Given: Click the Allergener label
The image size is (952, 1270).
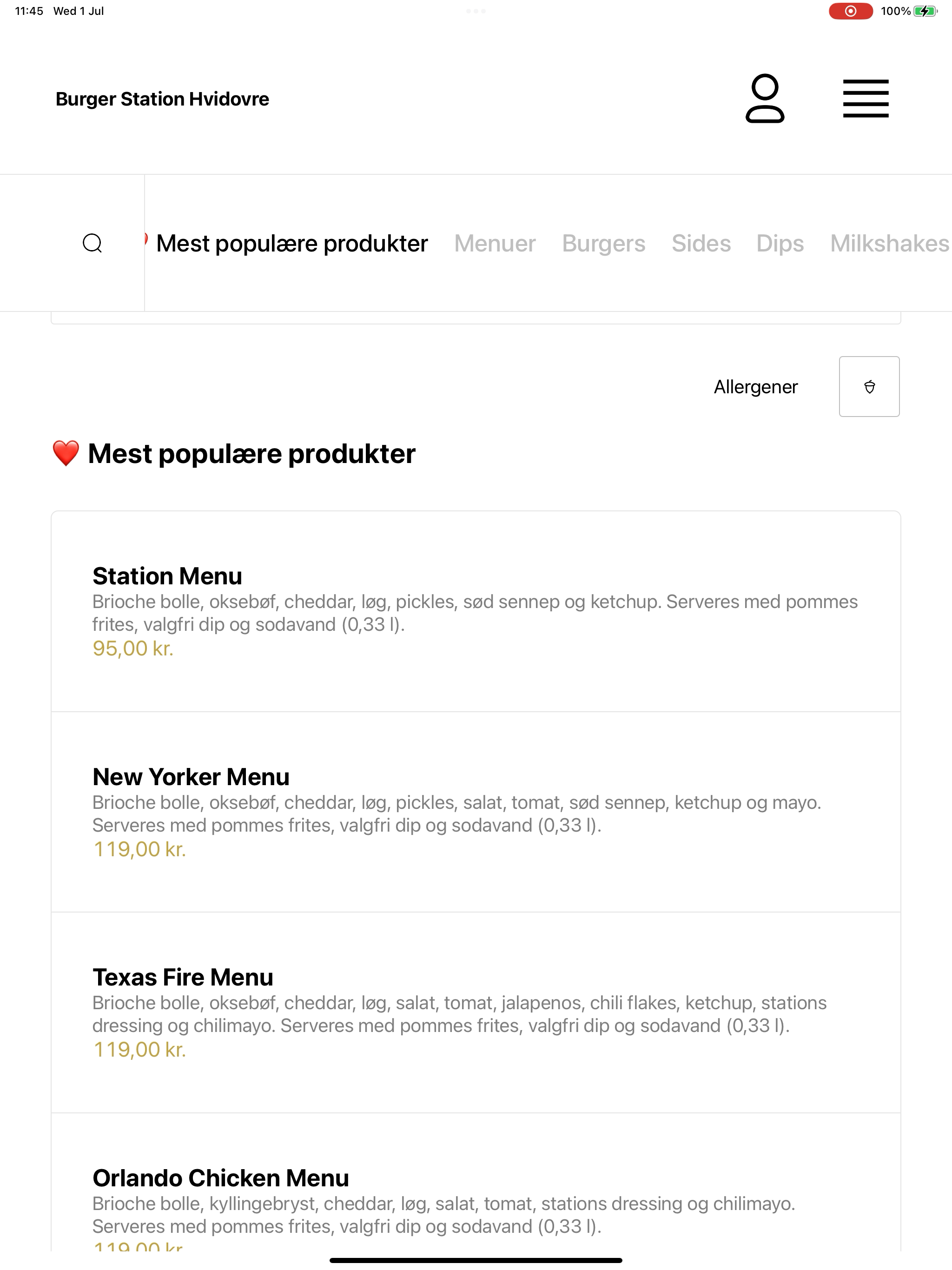Looking at the screenshot, I should 756,387.
